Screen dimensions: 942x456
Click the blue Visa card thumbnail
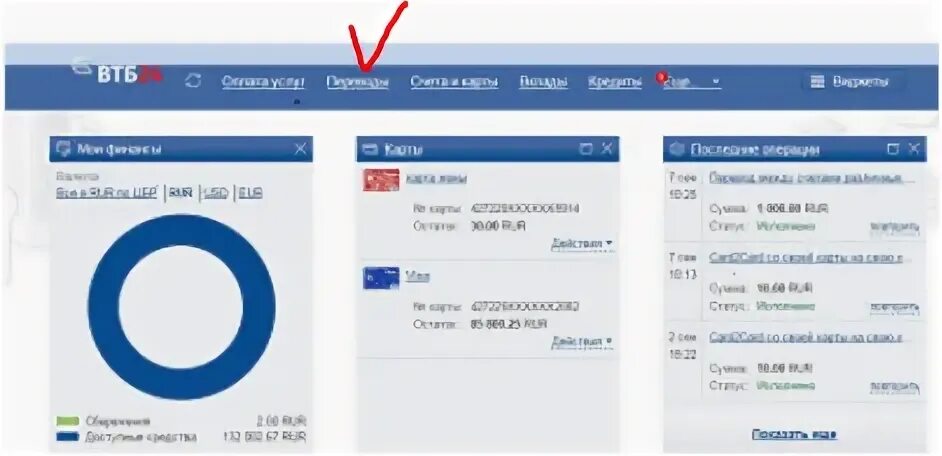coord(381,278)
